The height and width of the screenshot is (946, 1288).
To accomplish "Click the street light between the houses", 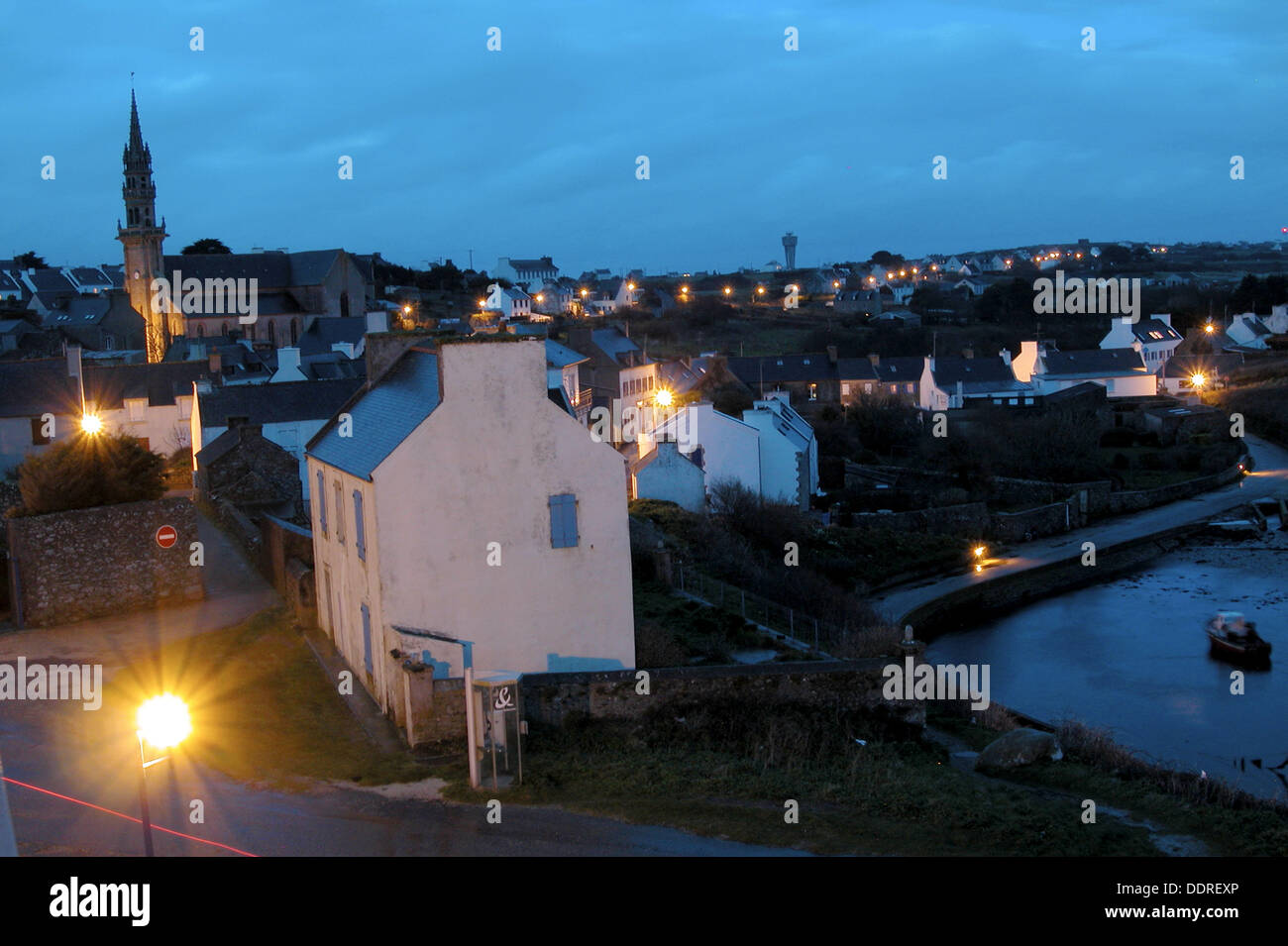I will point(663,398).
